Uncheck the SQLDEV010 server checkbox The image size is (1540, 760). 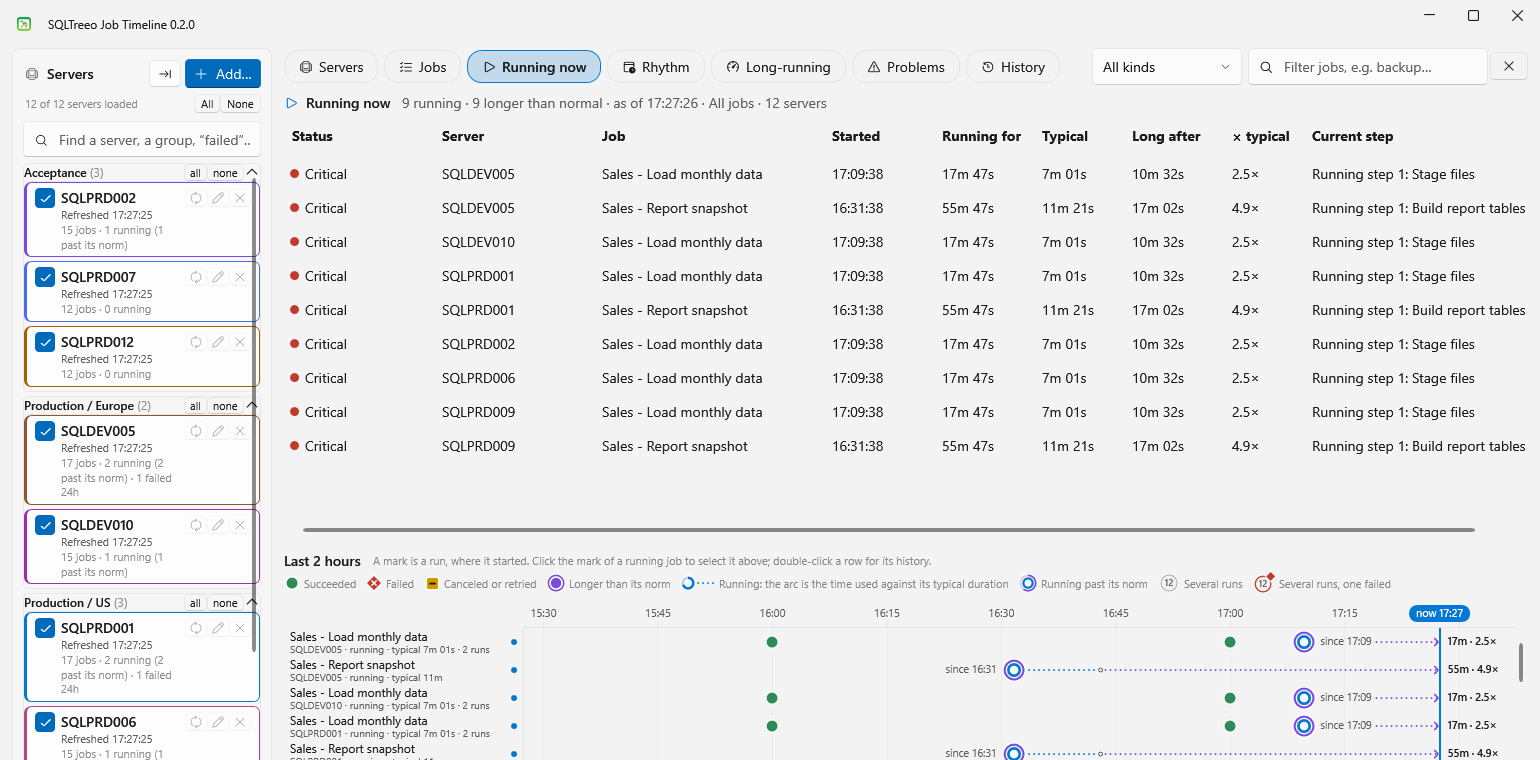tap(45, 525)
